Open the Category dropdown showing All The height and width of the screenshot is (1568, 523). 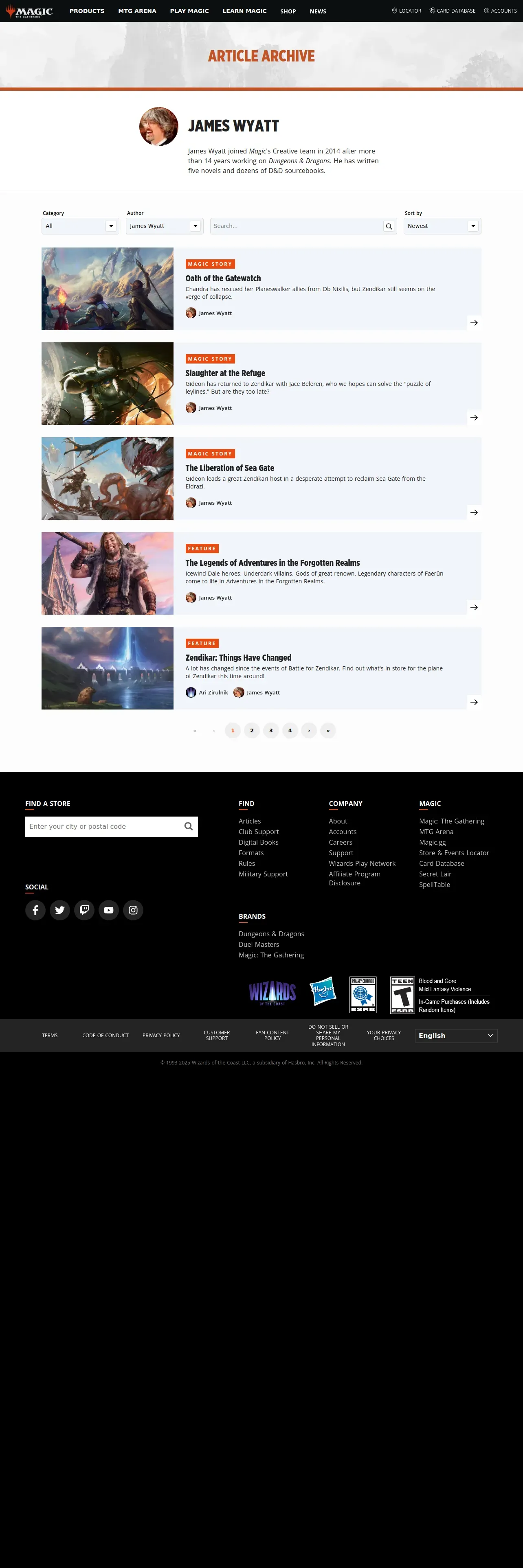80,226
